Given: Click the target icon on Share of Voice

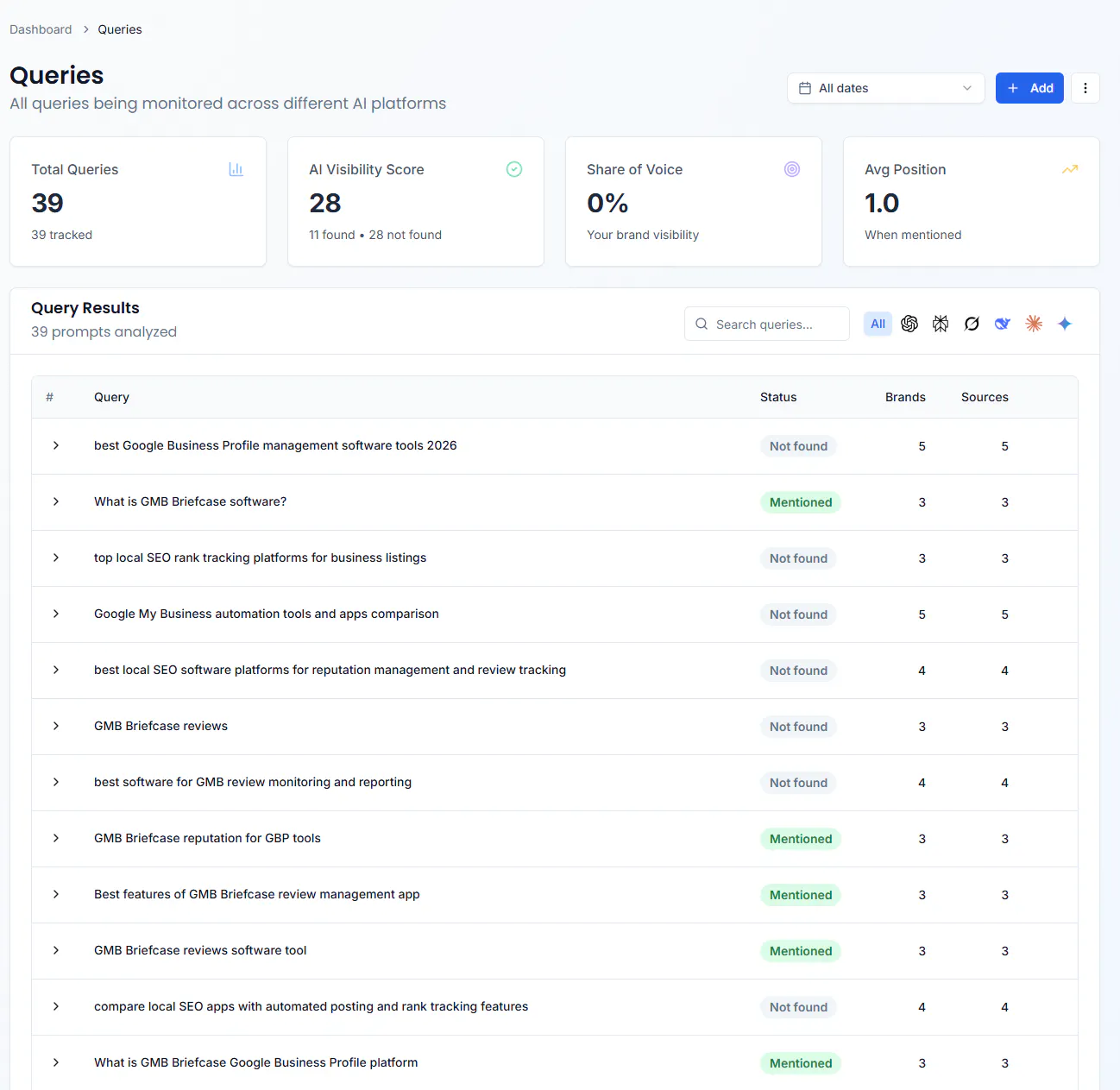Looking at the screenshot, I should click(x=792, y=169).
